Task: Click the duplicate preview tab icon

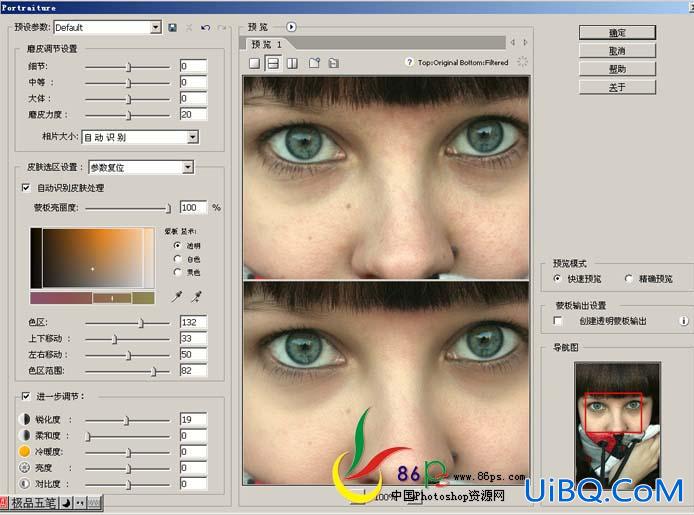Action: [x=334, y=63]
